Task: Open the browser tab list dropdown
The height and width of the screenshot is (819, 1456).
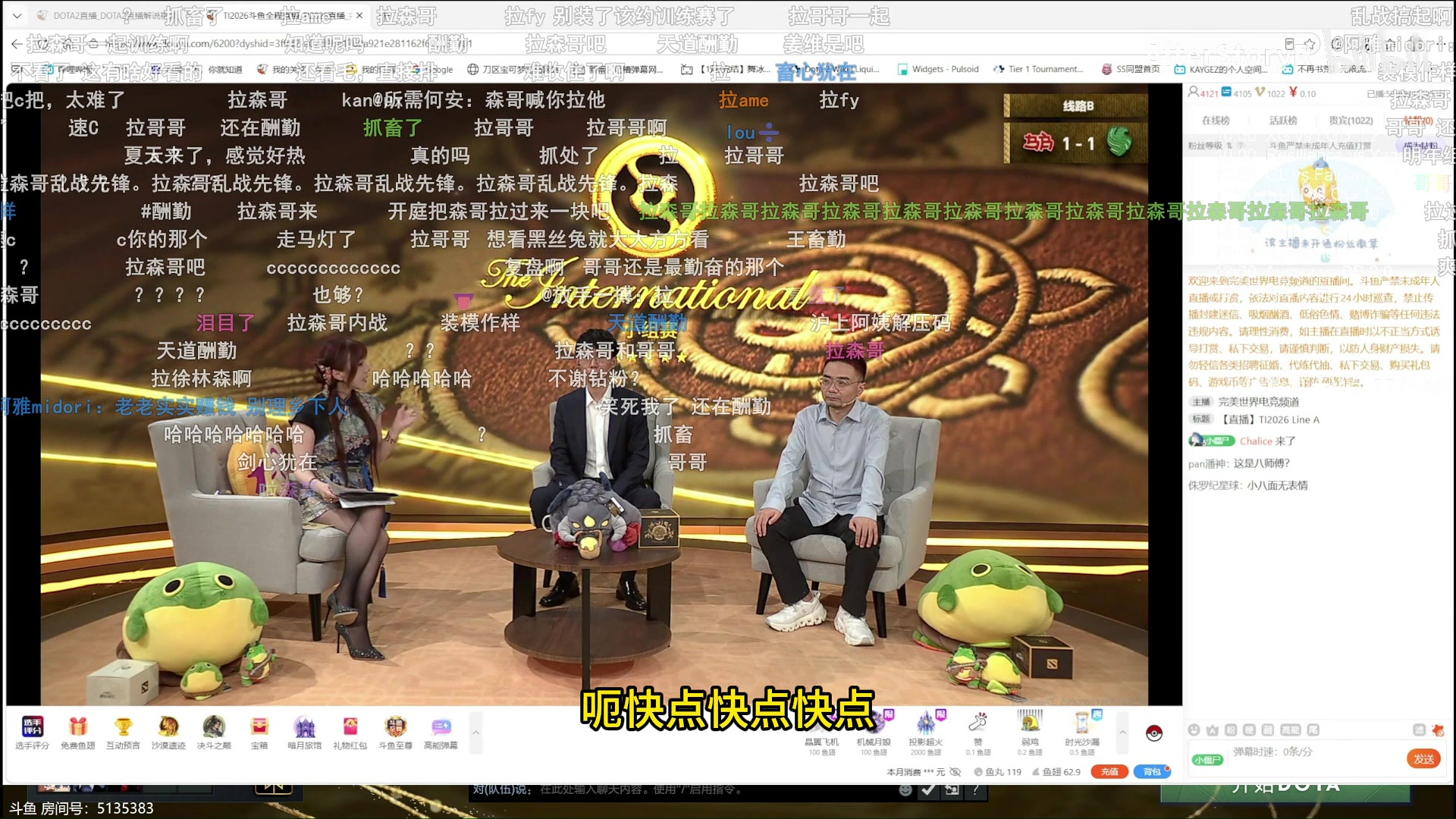Action: coord(17,15)
